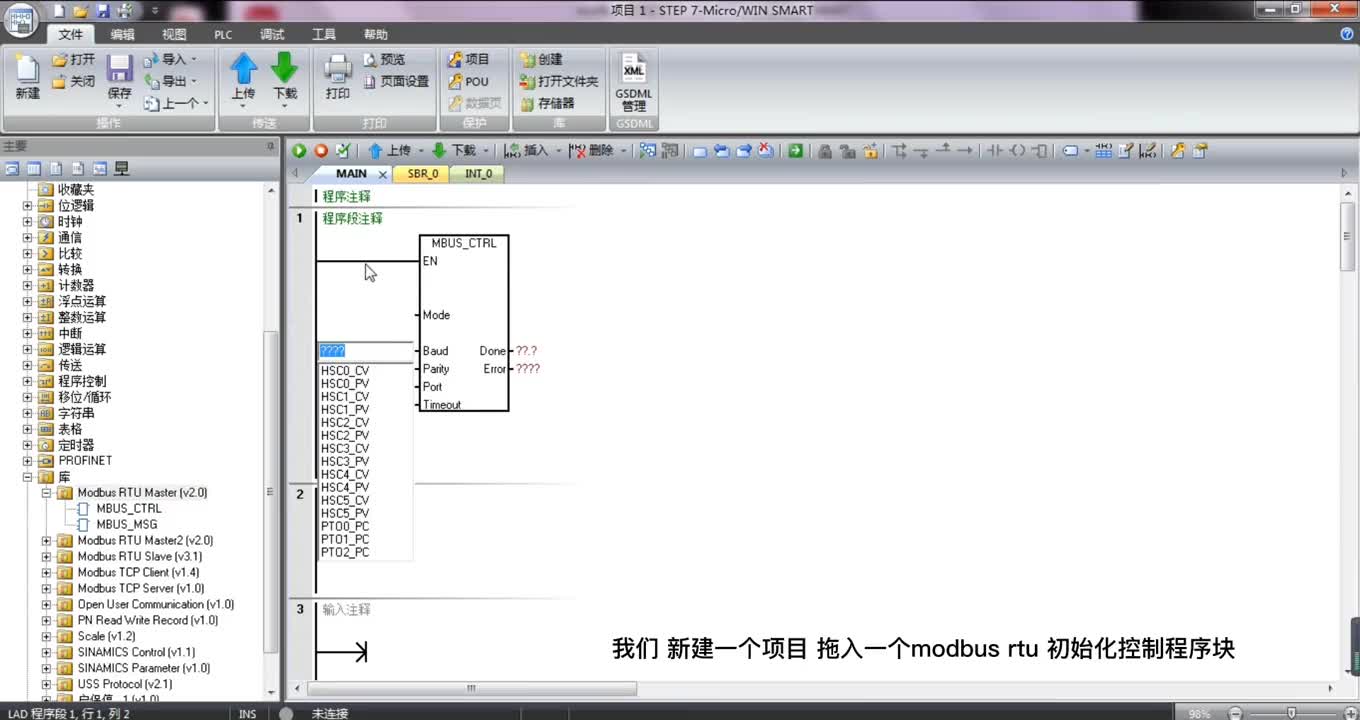Open the SBR_0 editor tab
The image size is (1360, 720).
pyautogui.click(x=422, y=174)
